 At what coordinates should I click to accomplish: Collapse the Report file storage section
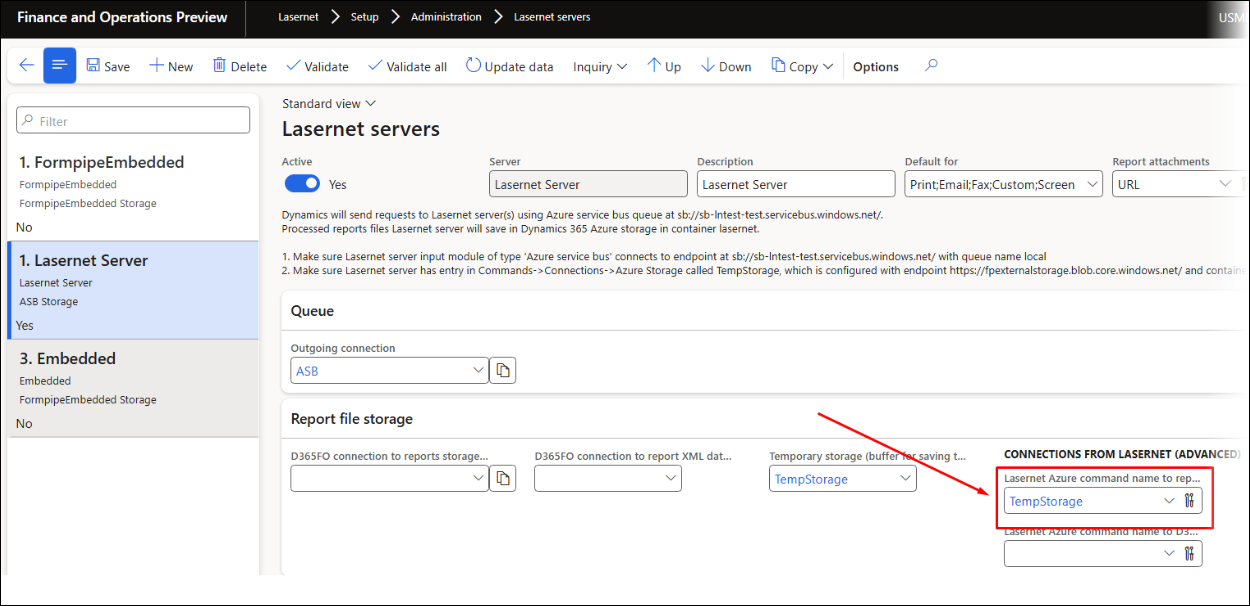point(351,419)
